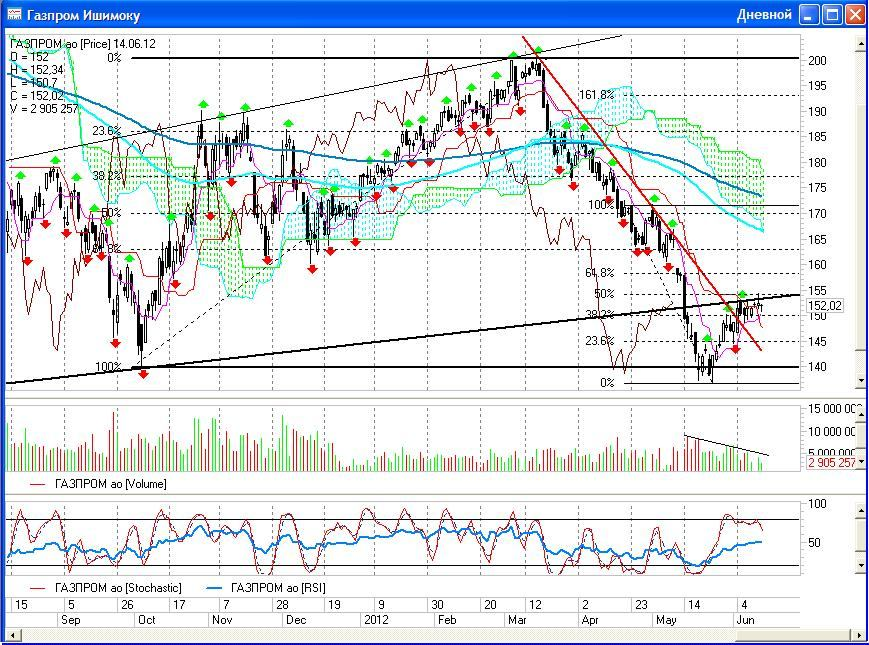The width and height of the screenshot is (869, 645).
Task: Click the '100' level on oscillator axis
Action: pos(817,504)
